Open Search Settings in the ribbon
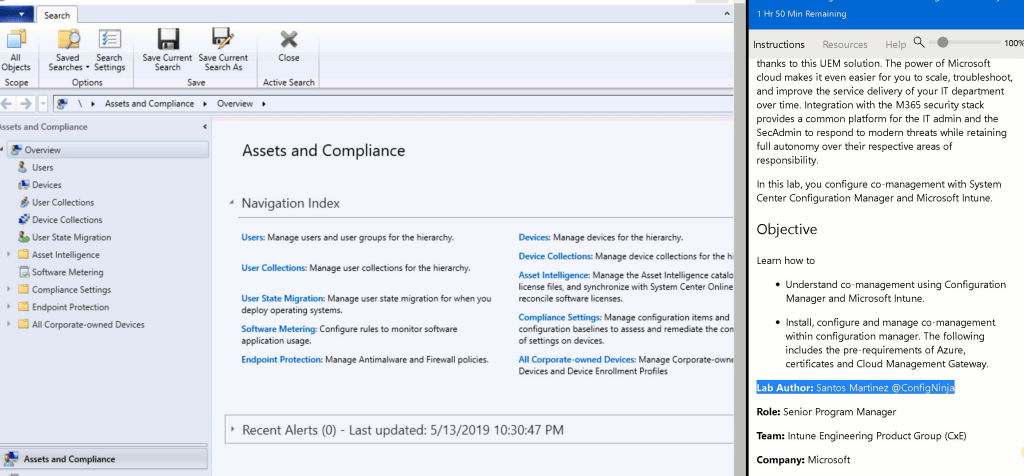 (x=109, y=50)
